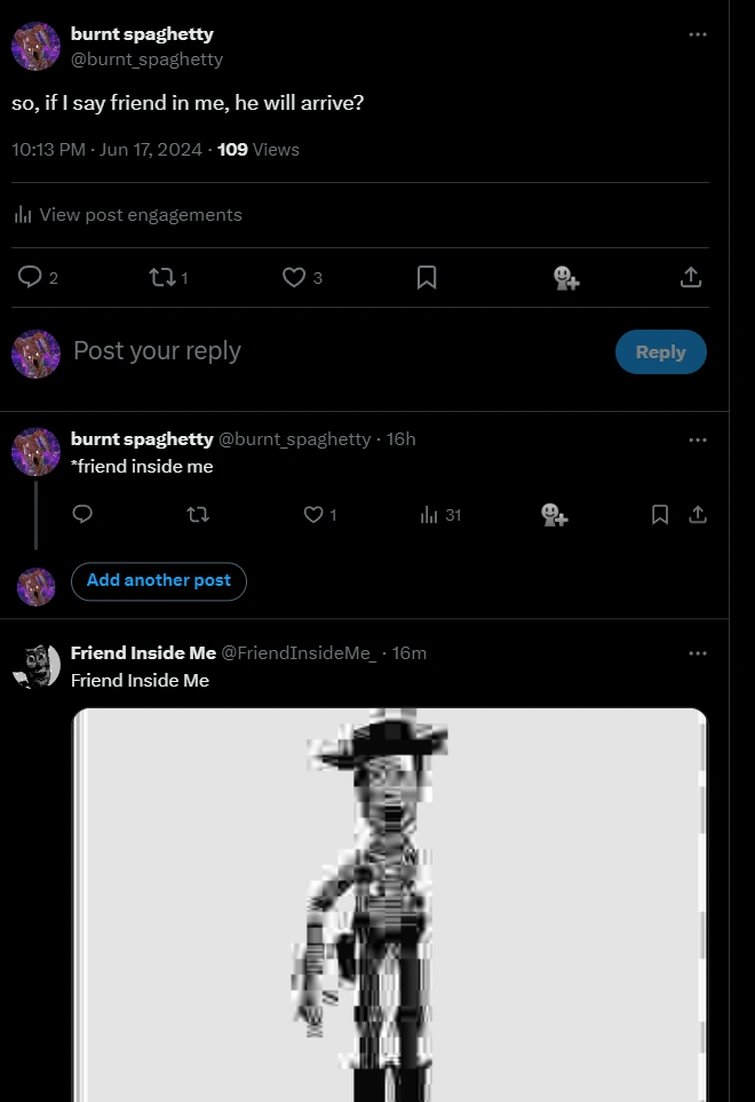755x1102 pixels.
Task: Repost the "*friend inside me" reply
Action: tap(198, 514)
